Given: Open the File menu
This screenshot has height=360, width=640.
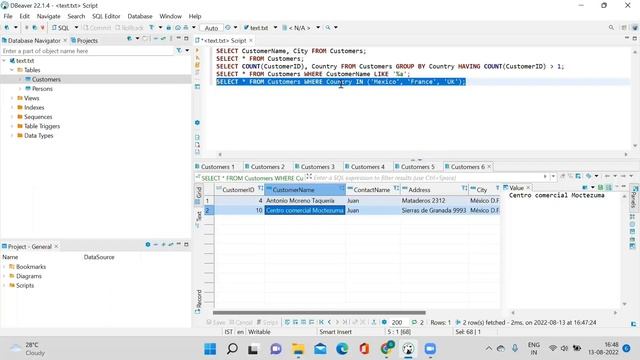Looking at the screenshot, I should (x=8, y=16).
